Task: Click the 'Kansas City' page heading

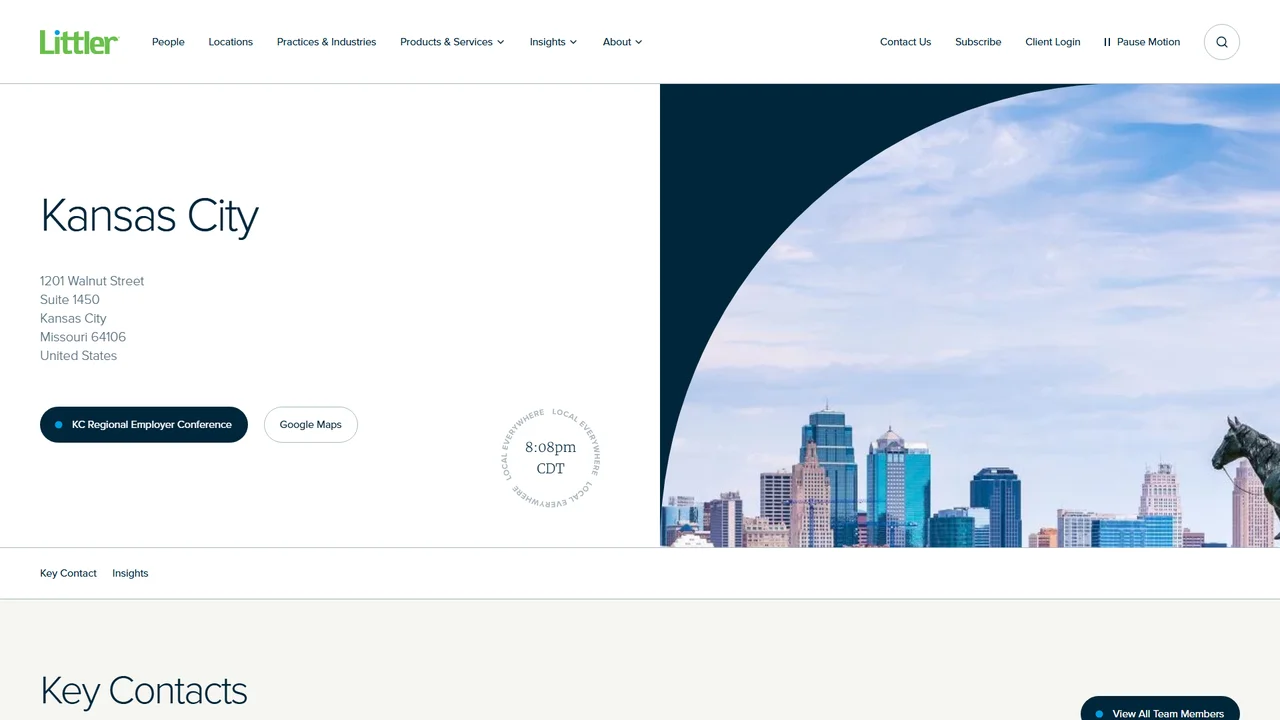Action: 150,215
